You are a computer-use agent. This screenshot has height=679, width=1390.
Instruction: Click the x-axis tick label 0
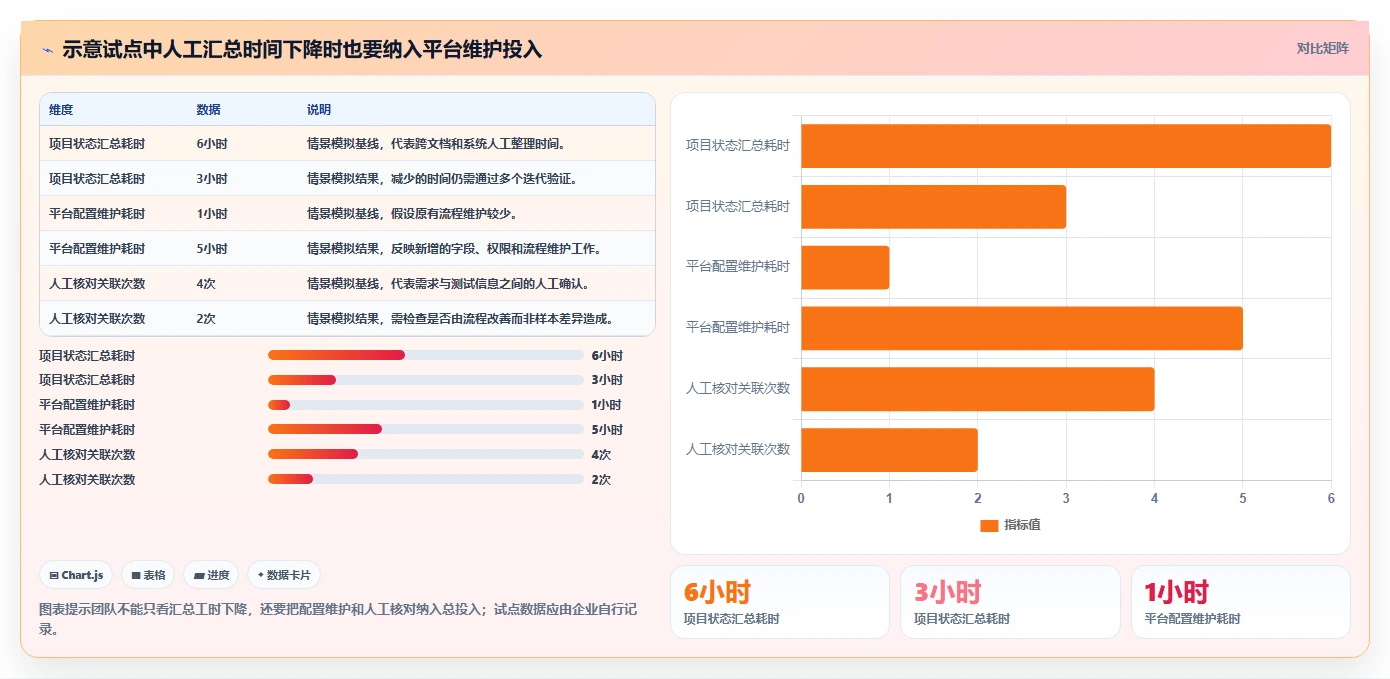point(801,497)
